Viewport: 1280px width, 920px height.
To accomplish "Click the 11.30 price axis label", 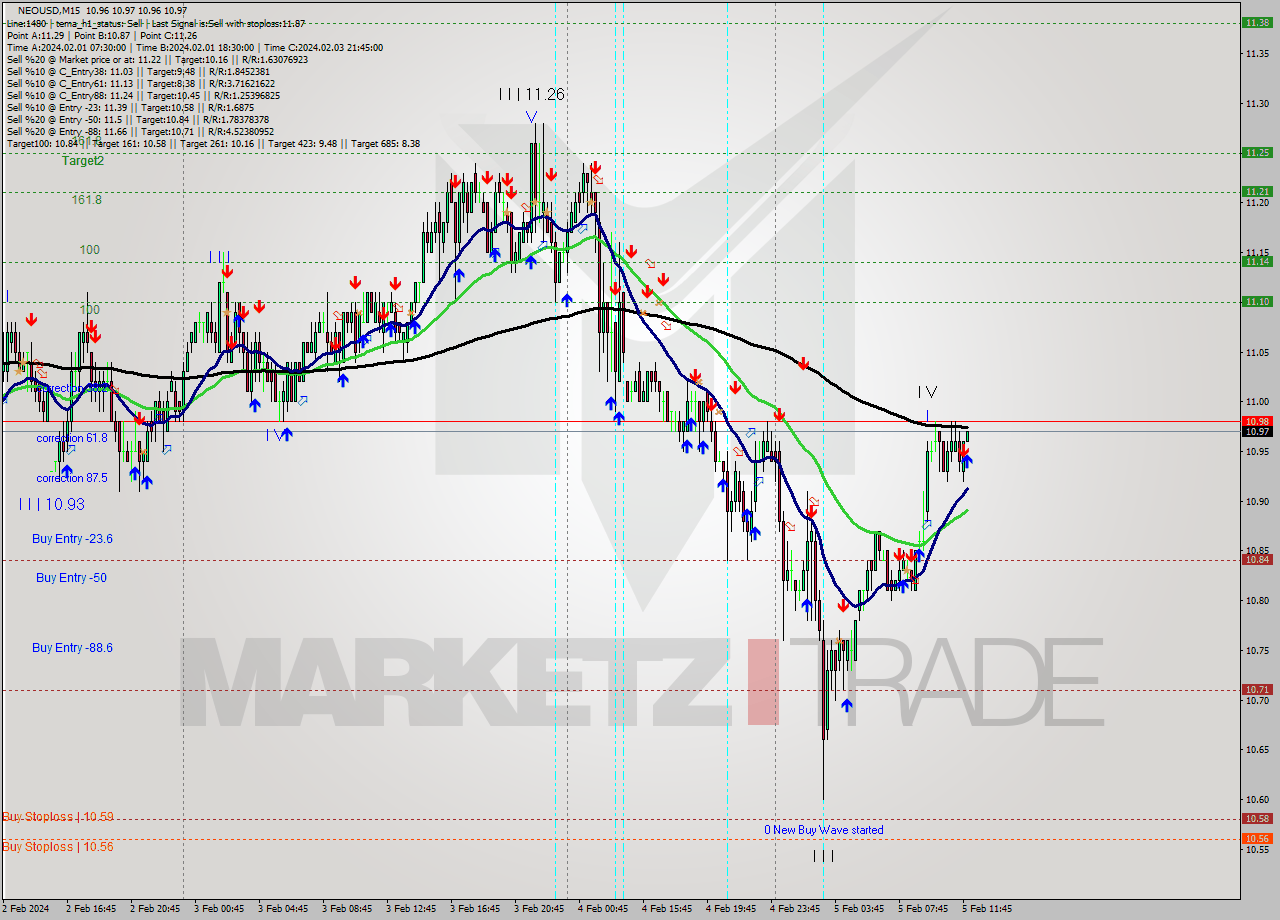I will (1256, 103).
